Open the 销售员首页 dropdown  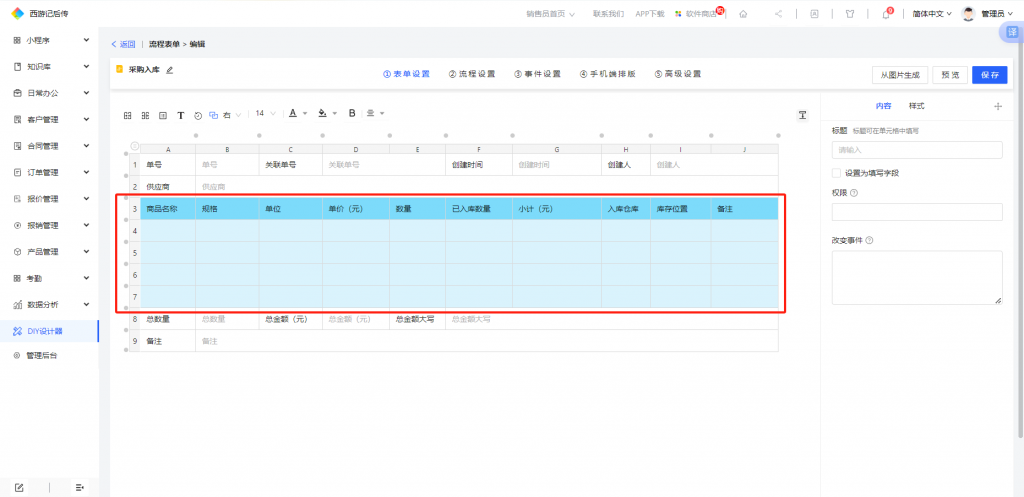coord(551,14)
